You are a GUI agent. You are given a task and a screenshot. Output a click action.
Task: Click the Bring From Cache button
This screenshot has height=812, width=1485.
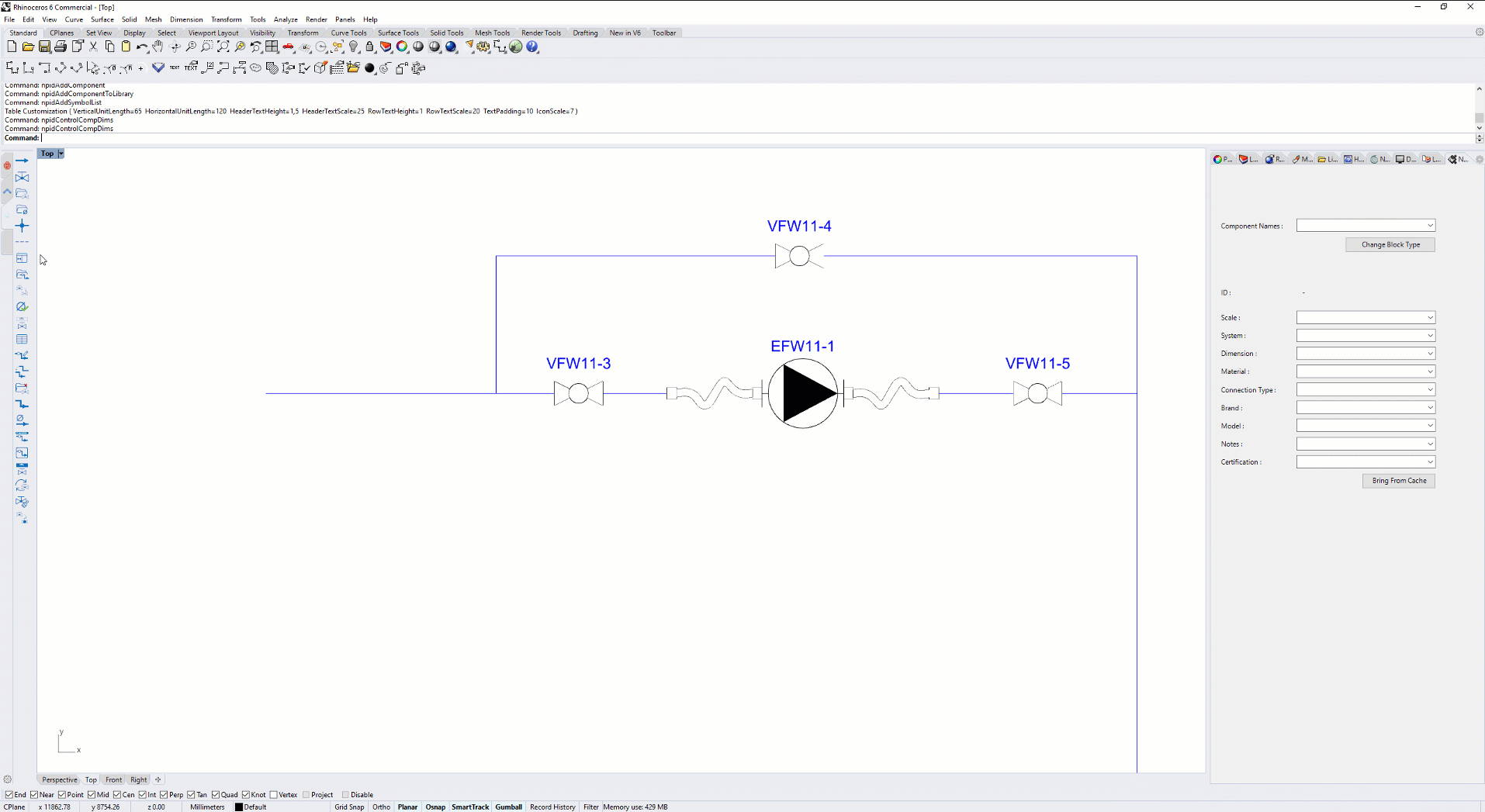point(1399,481)
